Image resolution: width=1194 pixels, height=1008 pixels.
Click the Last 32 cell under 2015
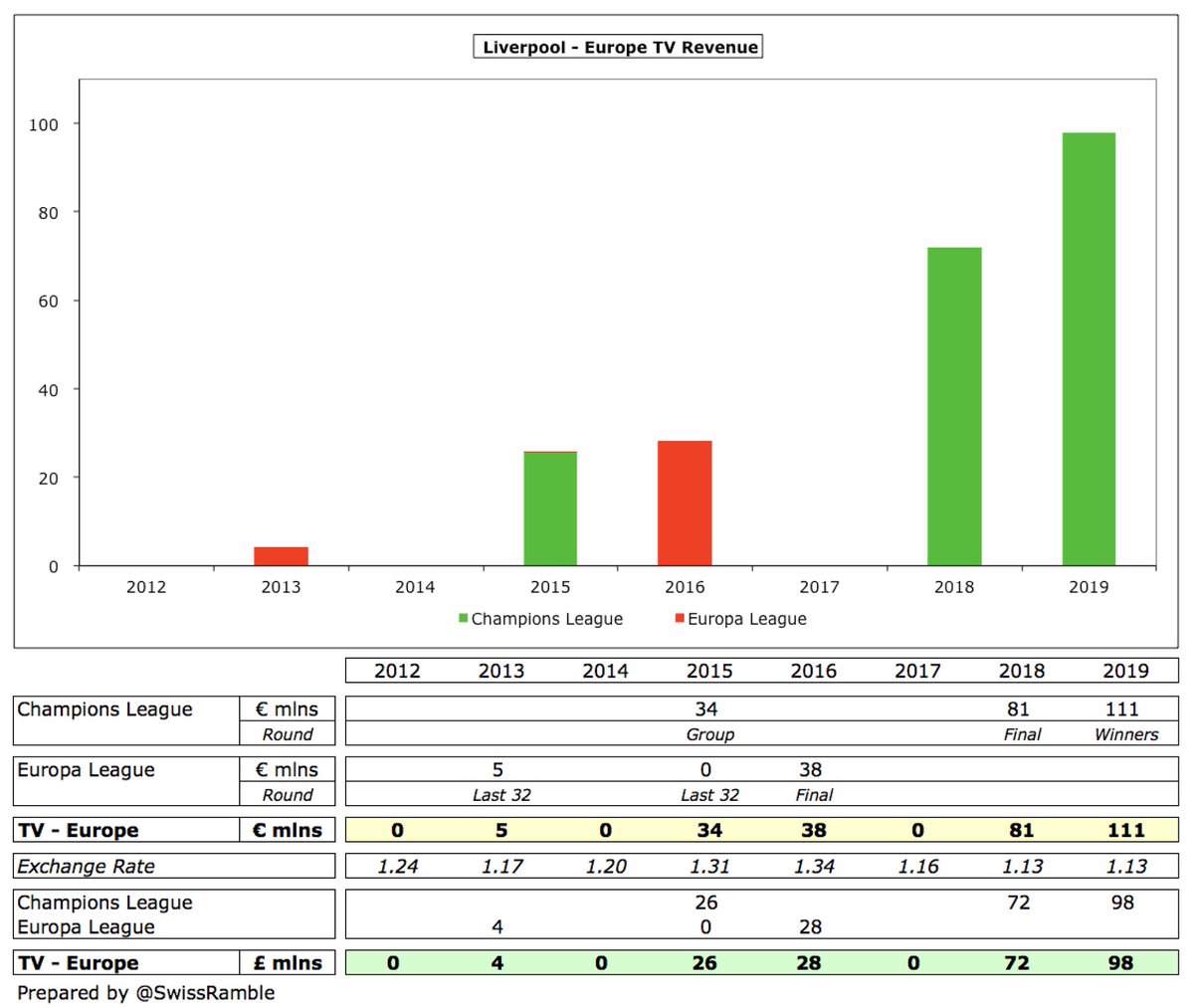(x=710, y=795)
